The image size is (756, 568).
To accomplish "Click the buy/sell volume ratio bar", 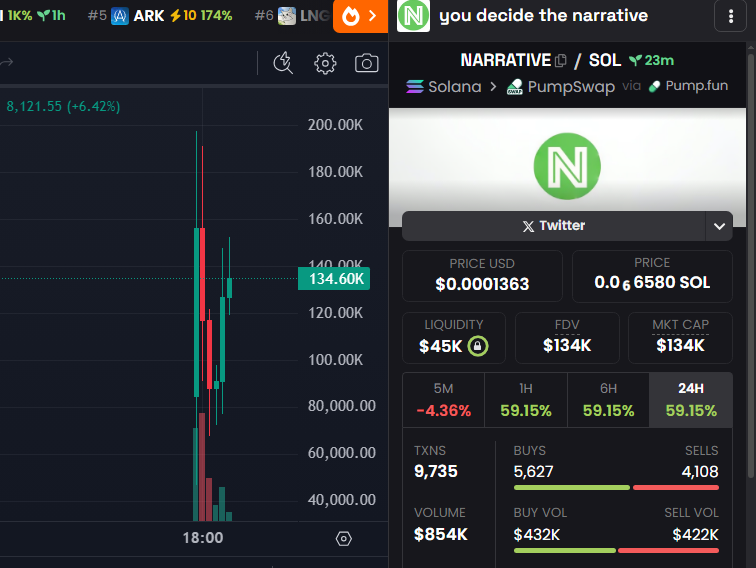I will pos(616,550).
